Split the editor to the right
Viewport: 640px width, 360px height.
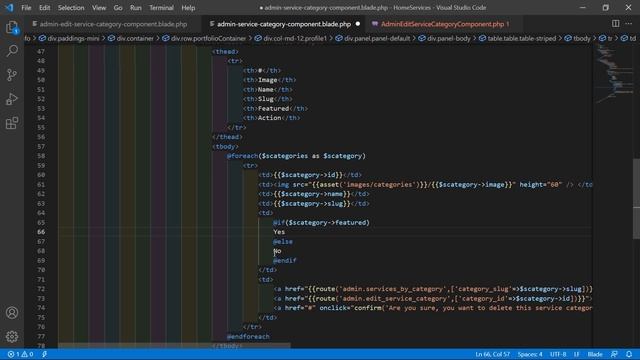click(x=615, y=24)
